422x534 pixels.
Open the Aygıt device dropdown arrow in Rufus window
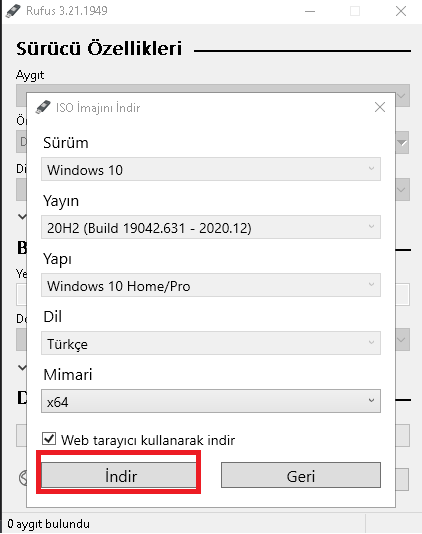click(x=402, y=96)
